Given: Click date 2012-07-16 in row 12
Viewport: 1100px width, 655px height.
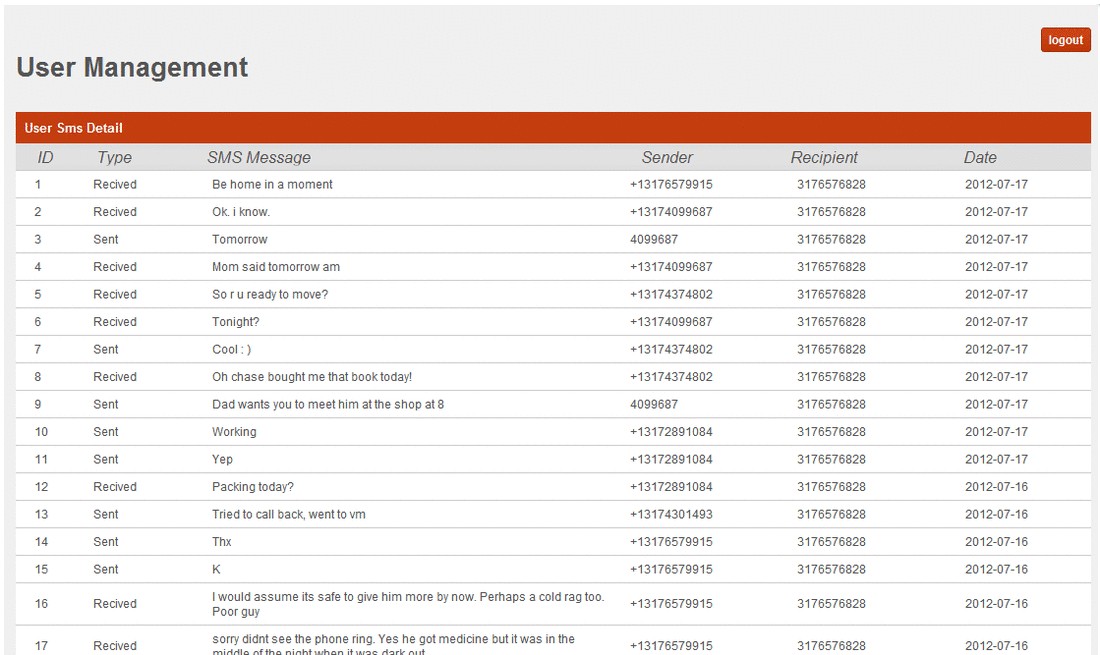Looking at the screenshot, I should [996, 487].
